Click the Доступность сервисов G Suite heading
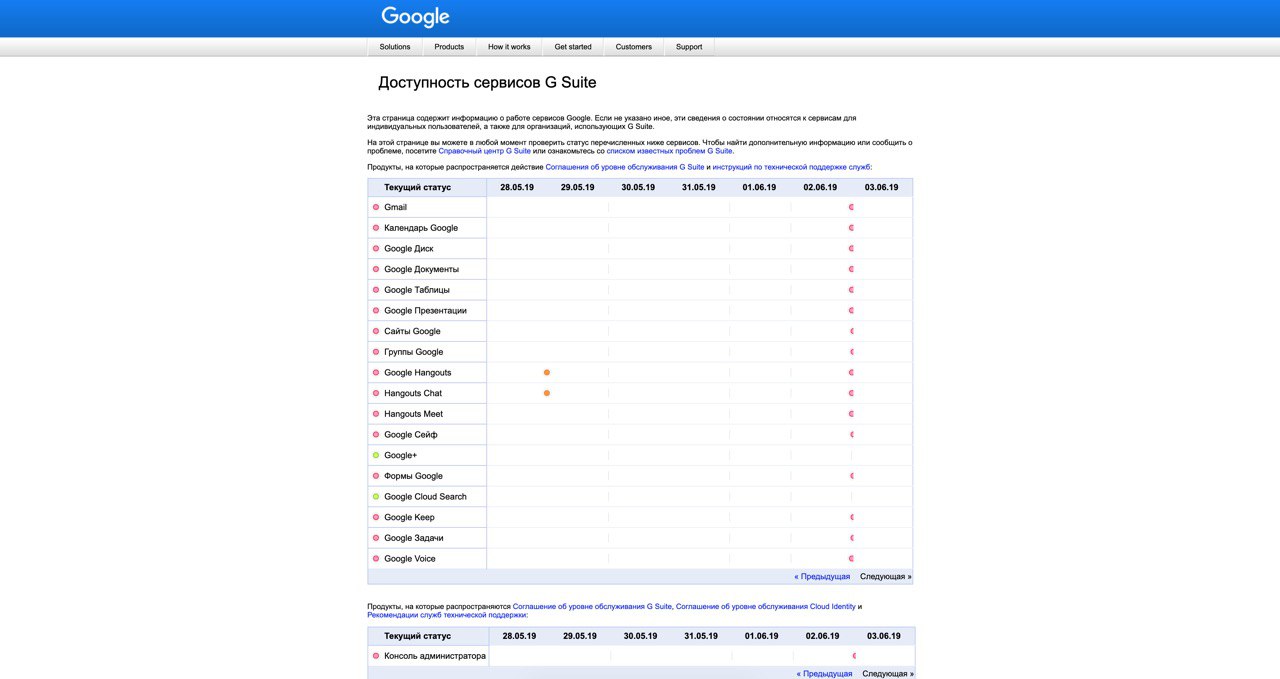 487,82
